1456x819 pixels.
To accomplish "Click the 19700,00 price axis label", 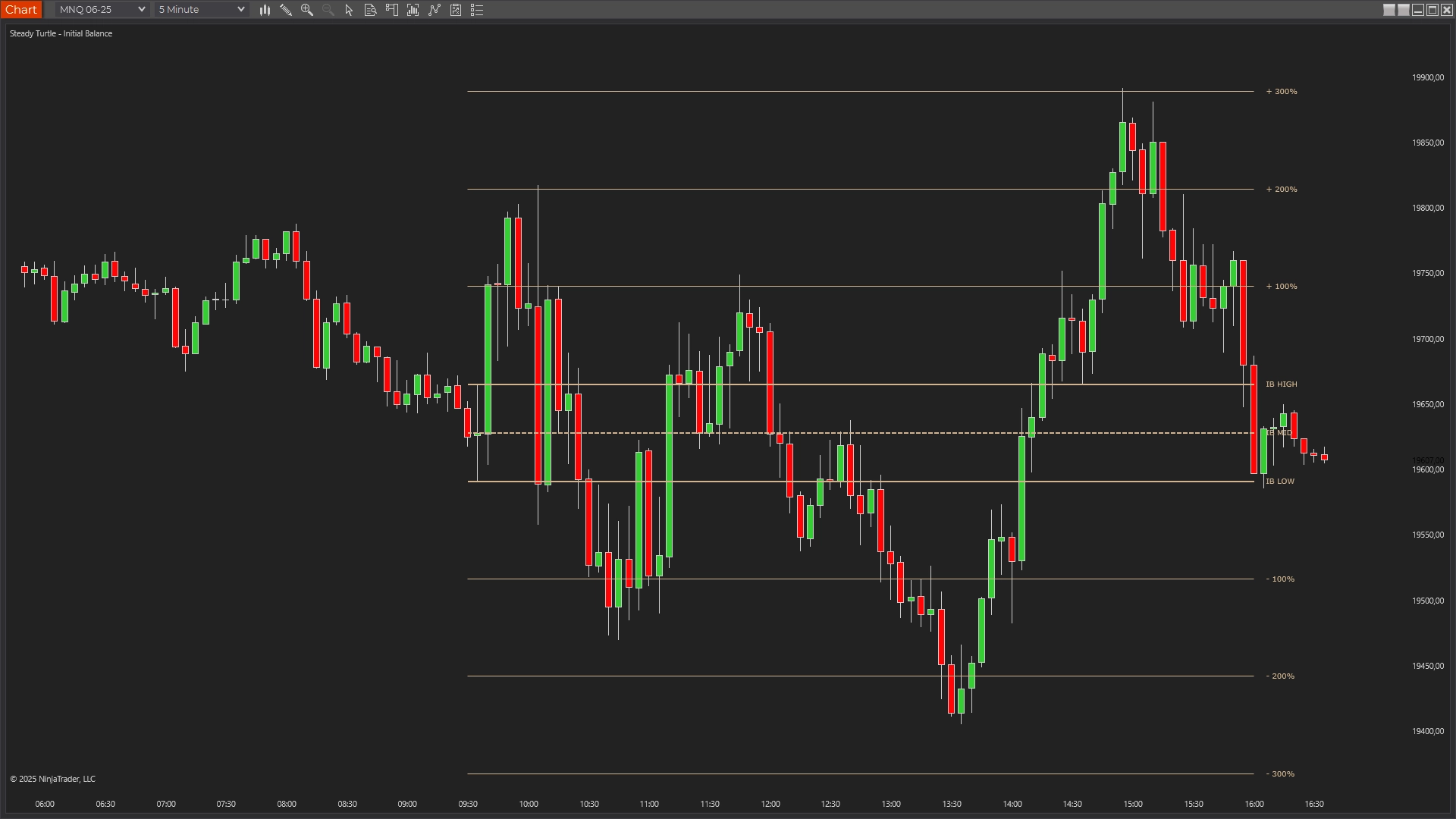I will (x=1428, y=339).
